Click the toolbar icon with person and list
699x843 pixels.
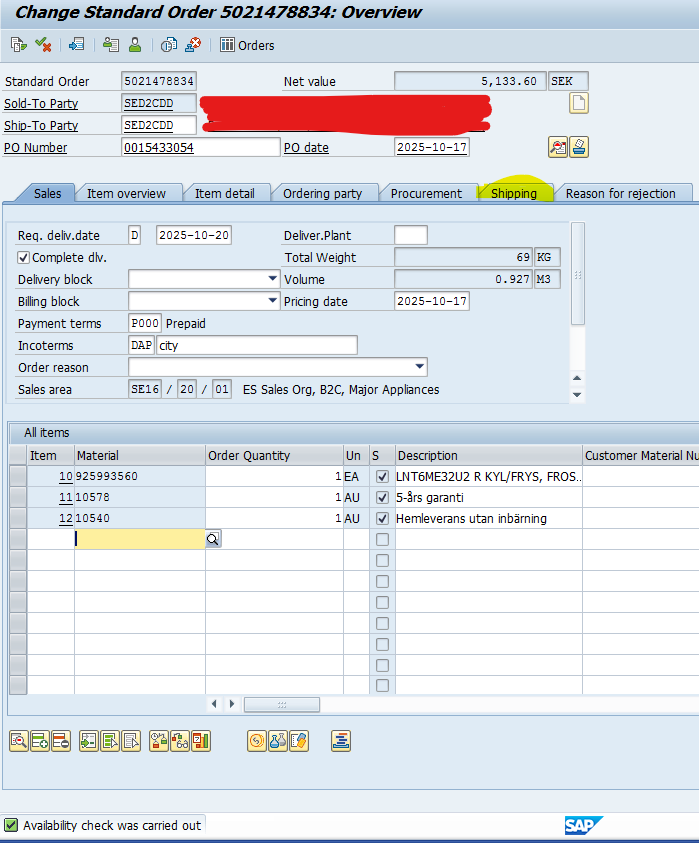pos(111,45)
